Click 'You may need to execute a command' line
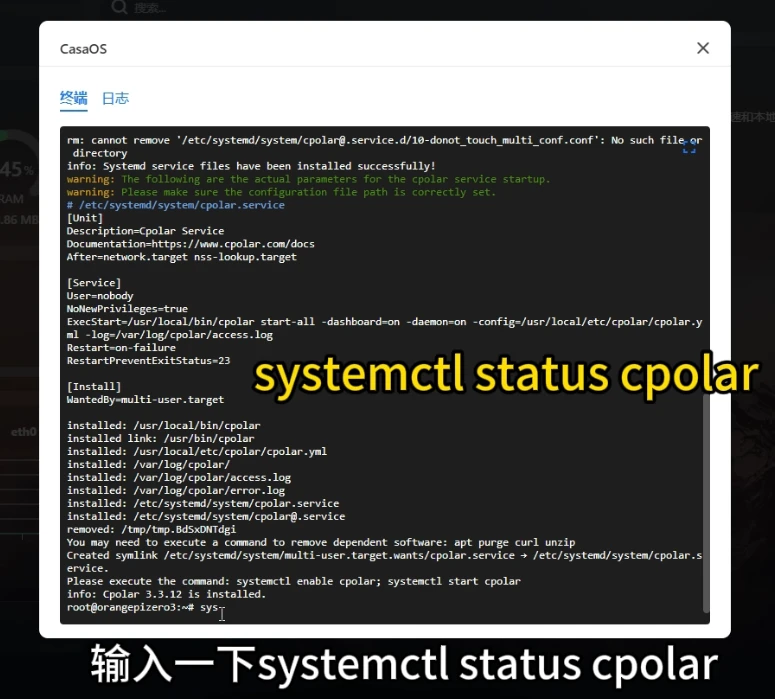 (321, 542)
